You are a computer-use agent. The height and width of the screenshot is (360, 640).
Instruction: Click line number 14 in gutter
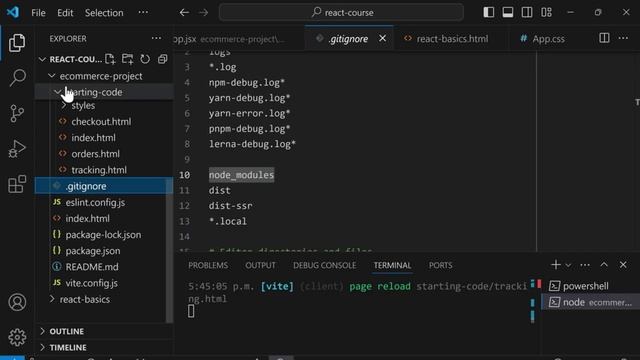tap(184, 237)
